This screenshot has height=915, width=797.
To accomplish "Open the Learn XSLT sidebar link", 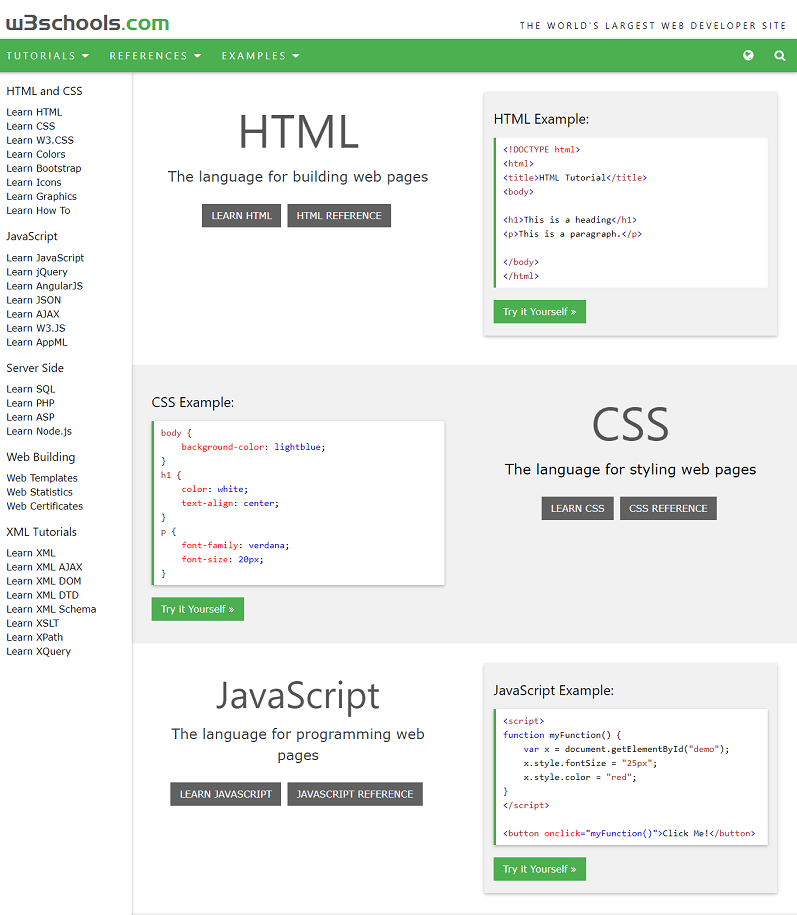I will tap(33, 623).
